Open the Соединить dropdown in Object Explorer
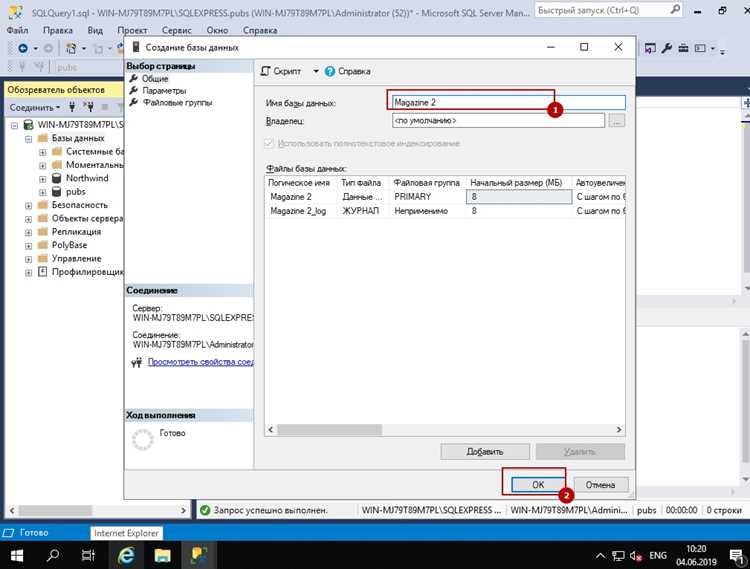 (x=35, y=107)
